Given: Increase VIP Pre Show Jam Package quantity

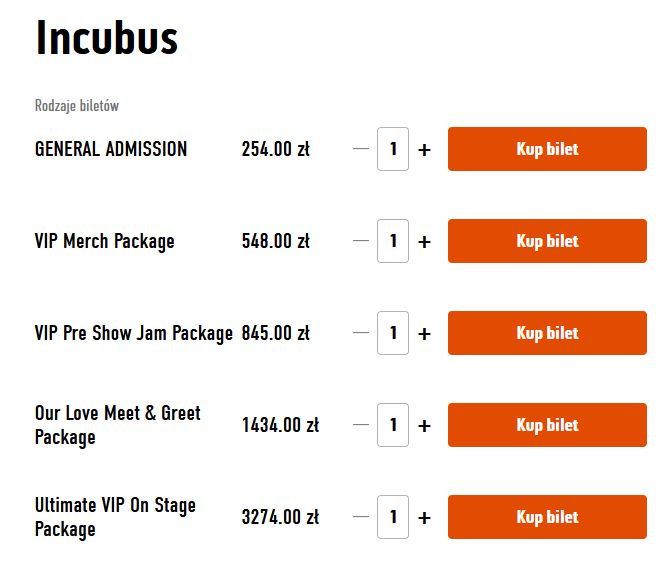Looking at the screenshot, I should tap(424, 334).
